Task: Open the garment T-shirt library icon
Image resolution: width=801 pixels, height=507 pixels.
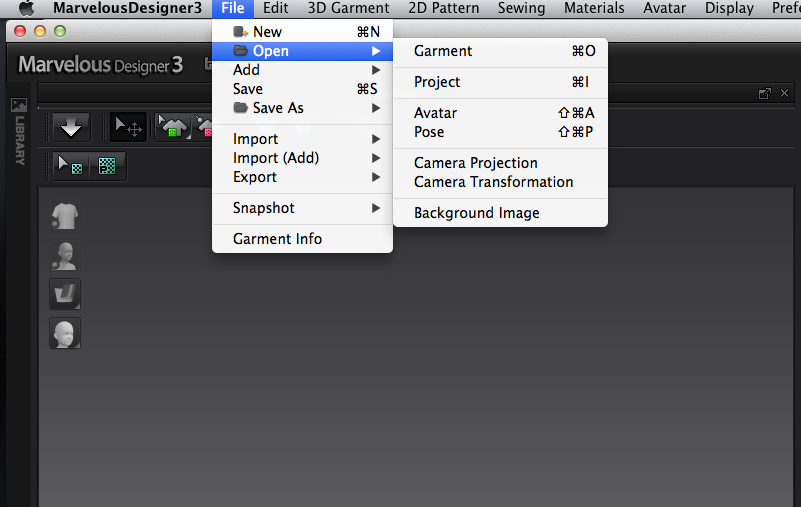Action: (x=65, y=216)
